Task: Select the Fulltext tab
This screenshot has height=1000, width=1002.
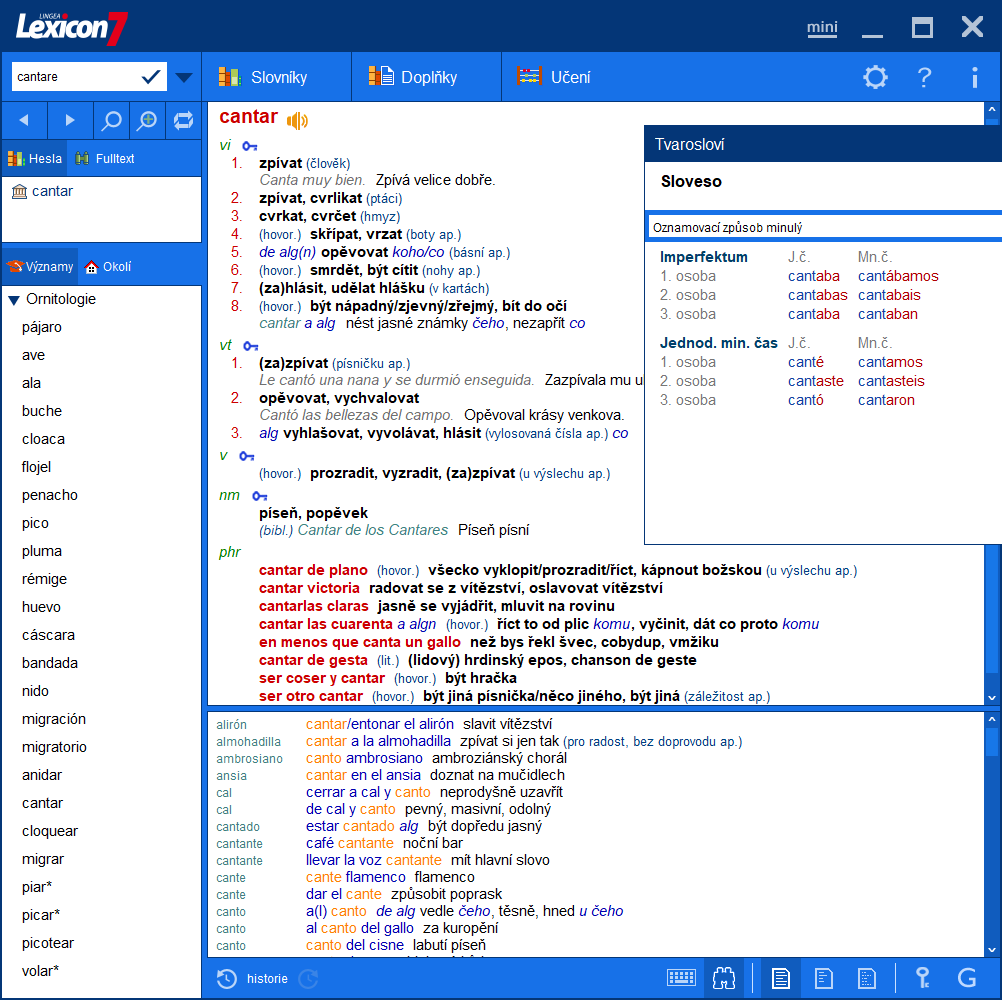Action: (x=105, y=158)
